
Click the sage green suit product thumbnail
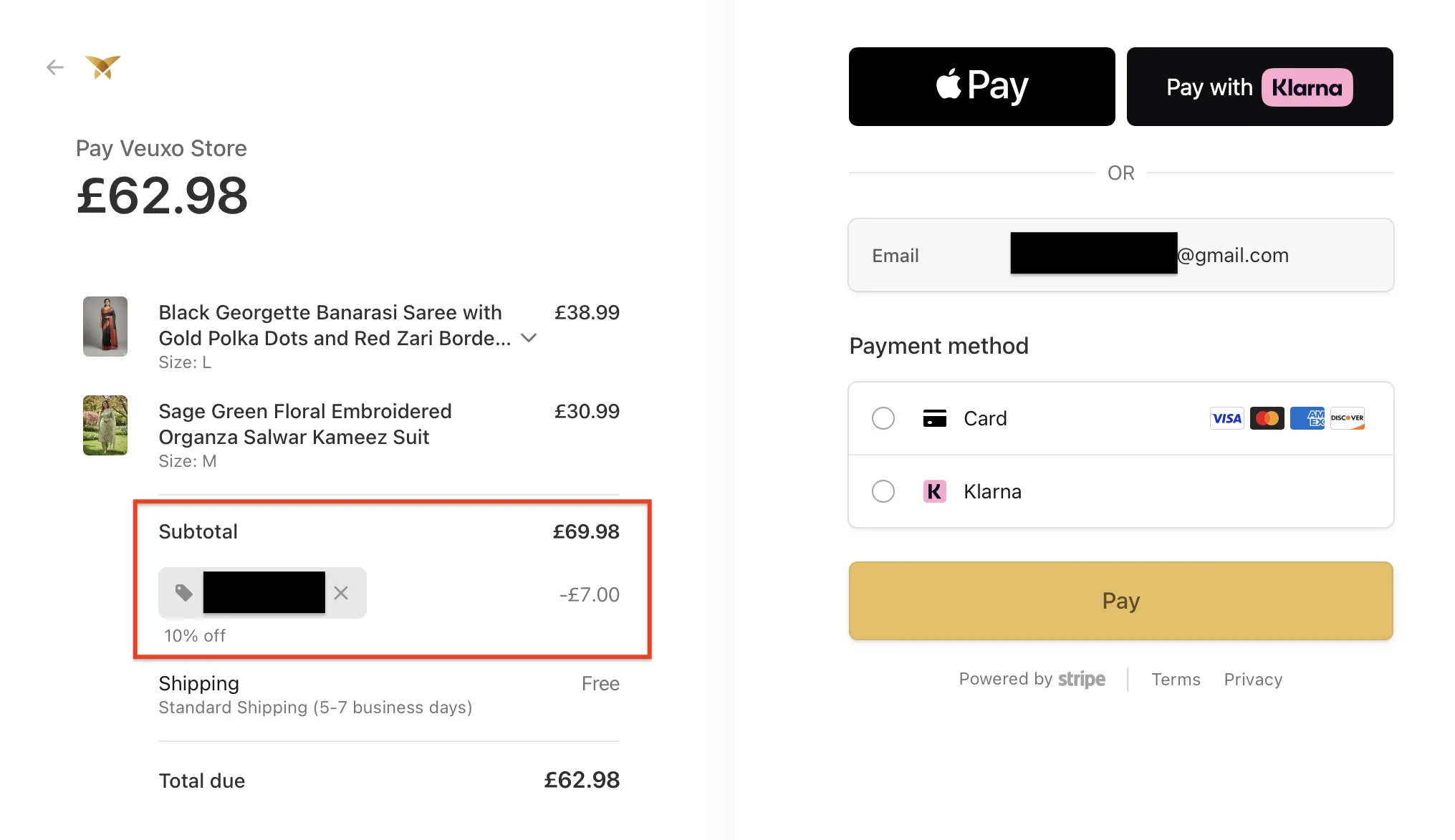[105, 425]
